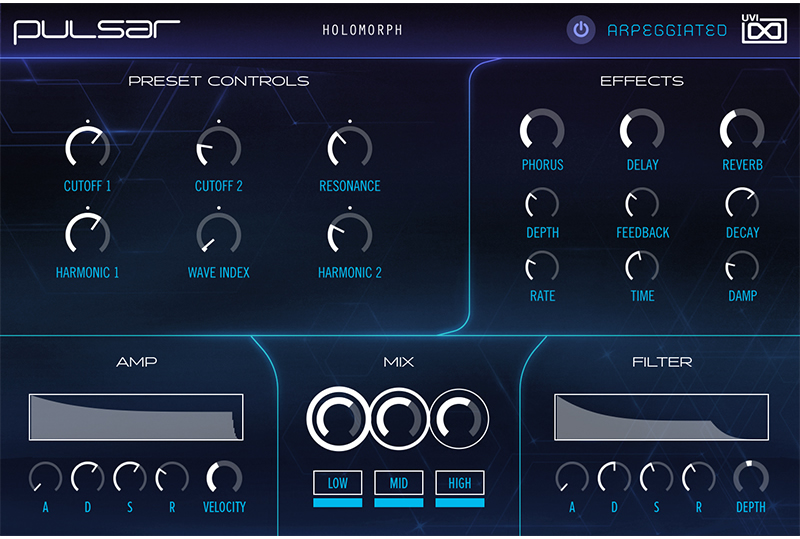Toggle the Arpeggiated power button
The image size is (800, 539).
[581, 30]
